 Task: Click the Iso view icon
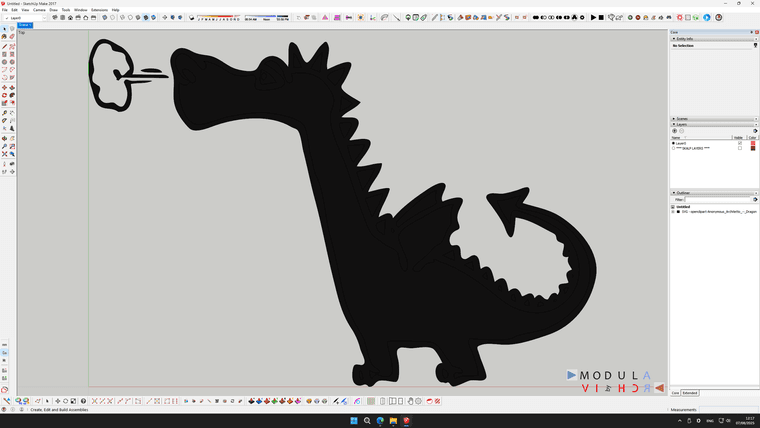tap(54, 17)
